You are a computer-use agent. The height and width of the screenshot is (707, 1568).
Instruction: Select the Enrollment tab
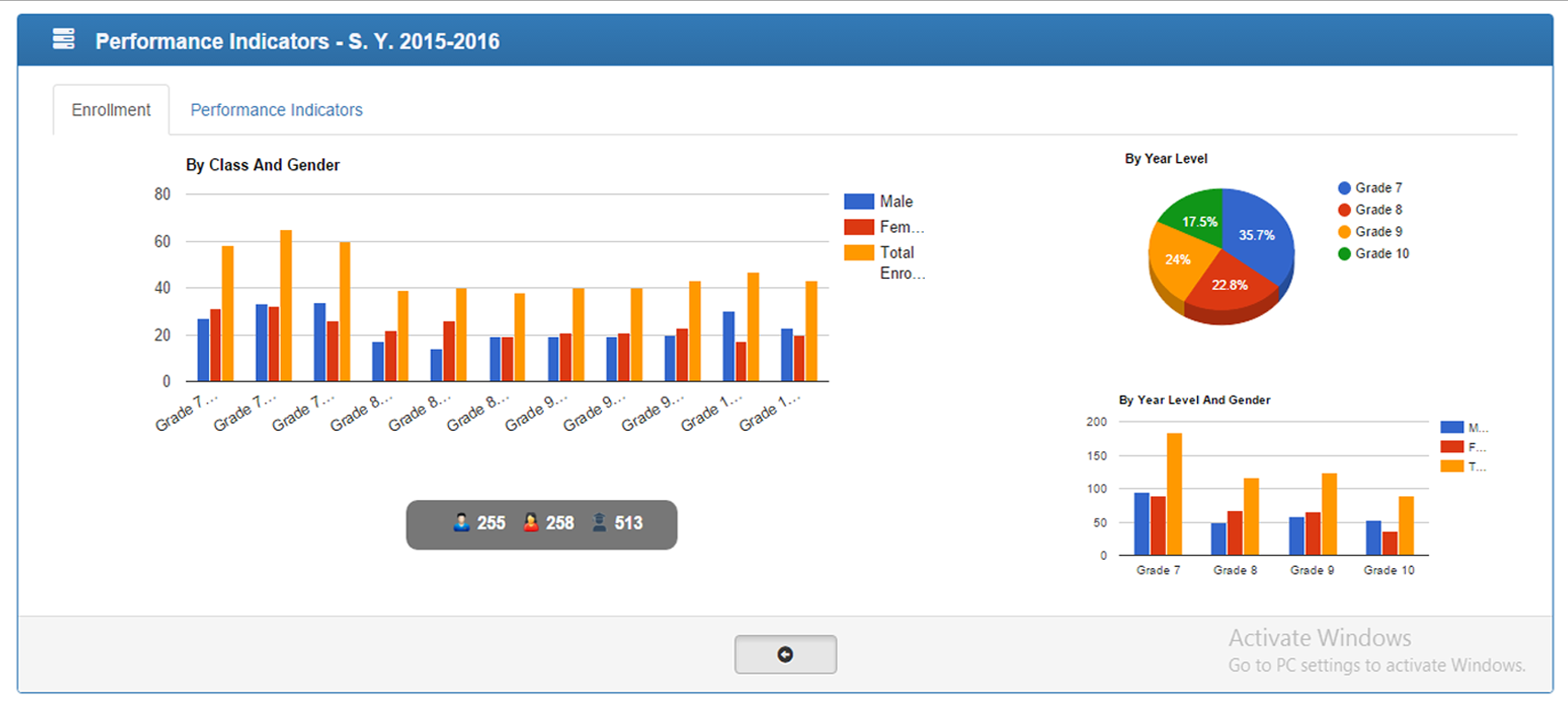coord(110,110)
